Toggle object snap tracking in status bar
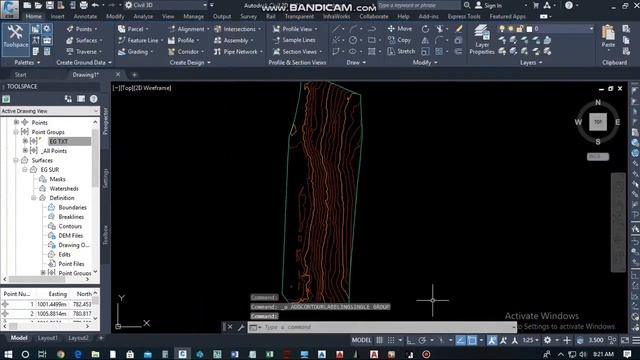Screen dimensions: 640x360 click(x=460, y=340)
